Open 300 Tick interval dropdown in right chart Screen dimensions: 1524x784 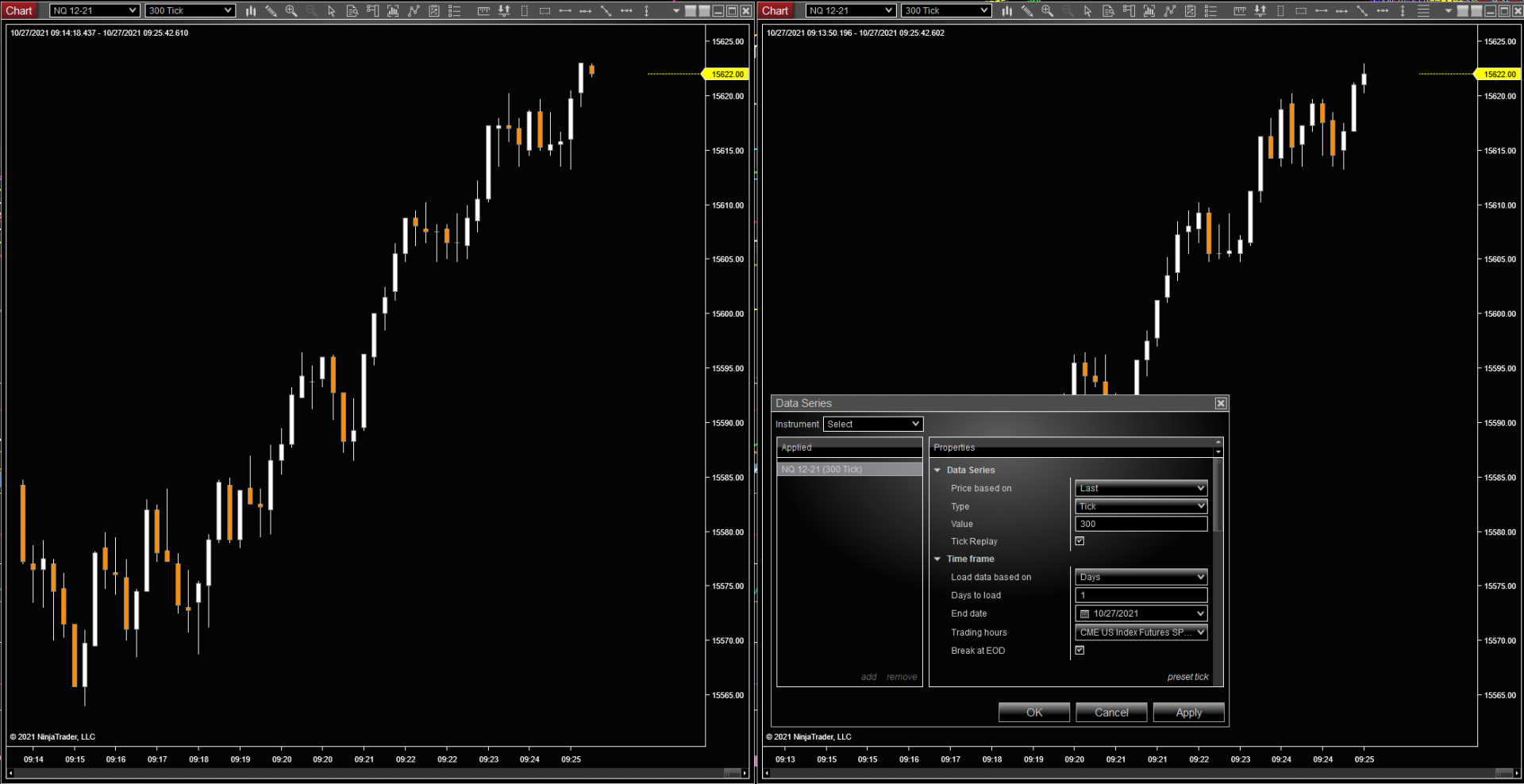click(947, 10)
